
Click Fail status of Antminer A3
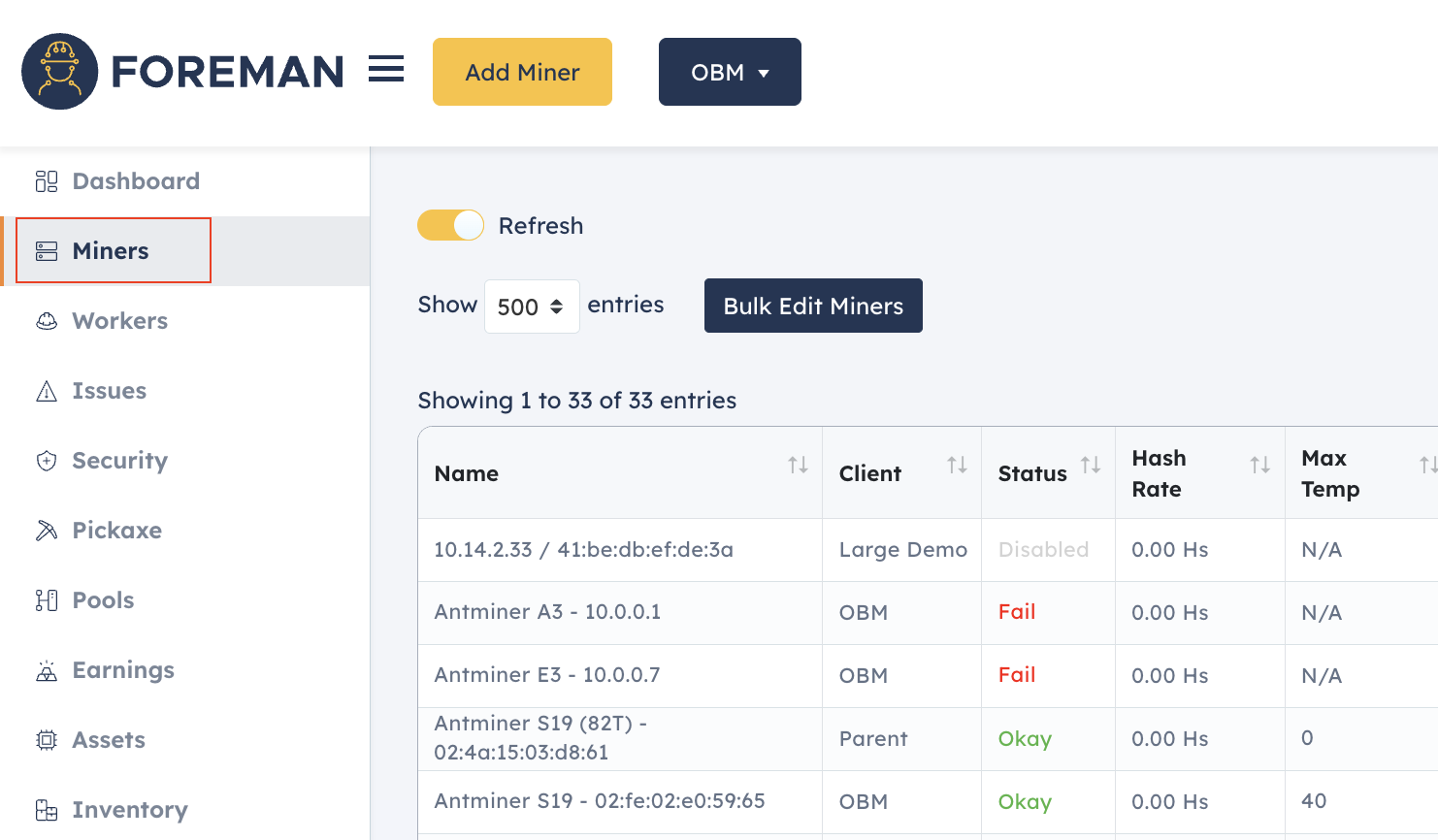(x=1017, y=612)
